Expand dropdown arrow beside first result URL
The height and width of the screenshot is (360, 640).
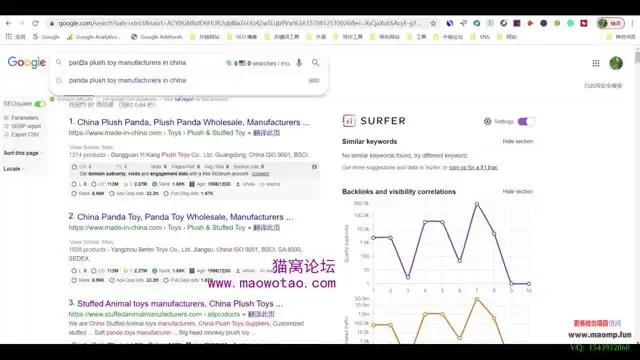[x=249, y=133]
